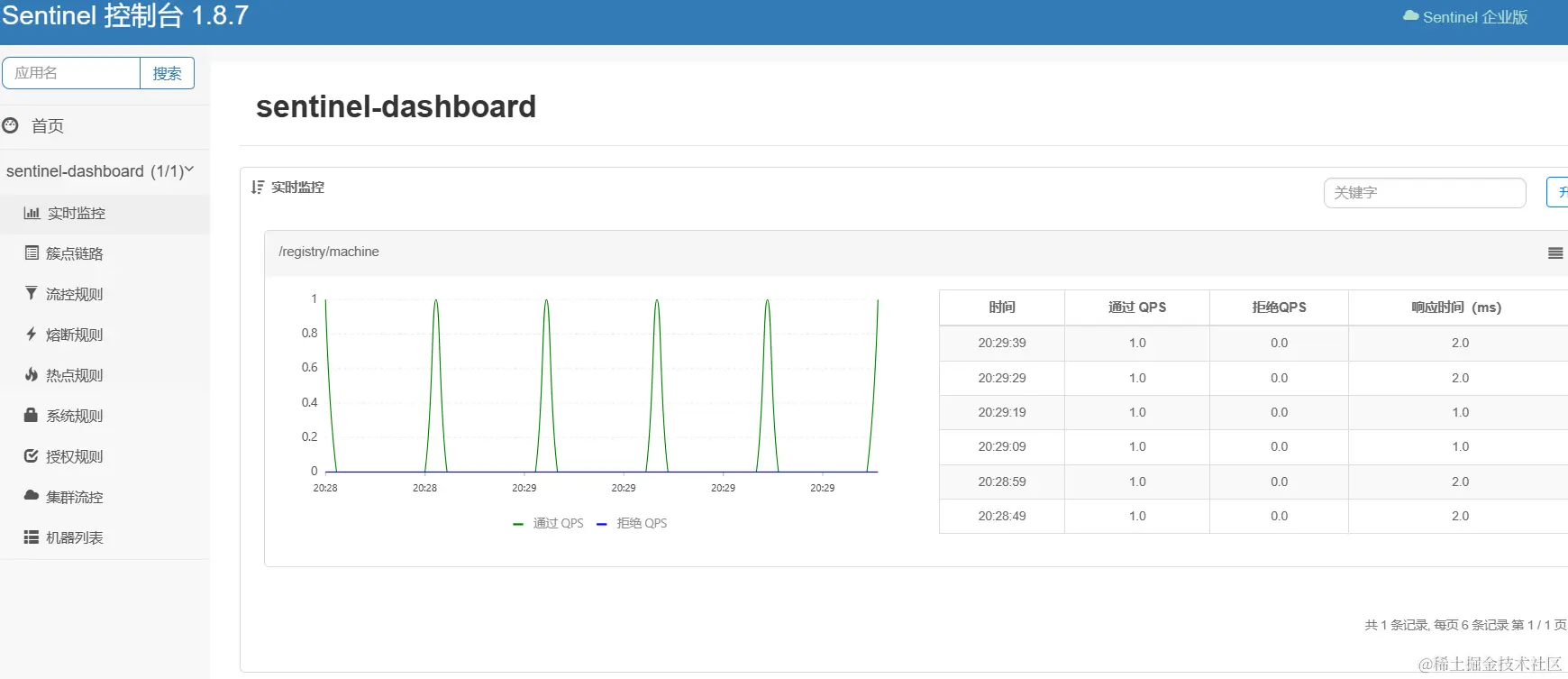Select the 20:29:09 time cell
The image size is (1568, 679).
click(x=1002, y=446)
